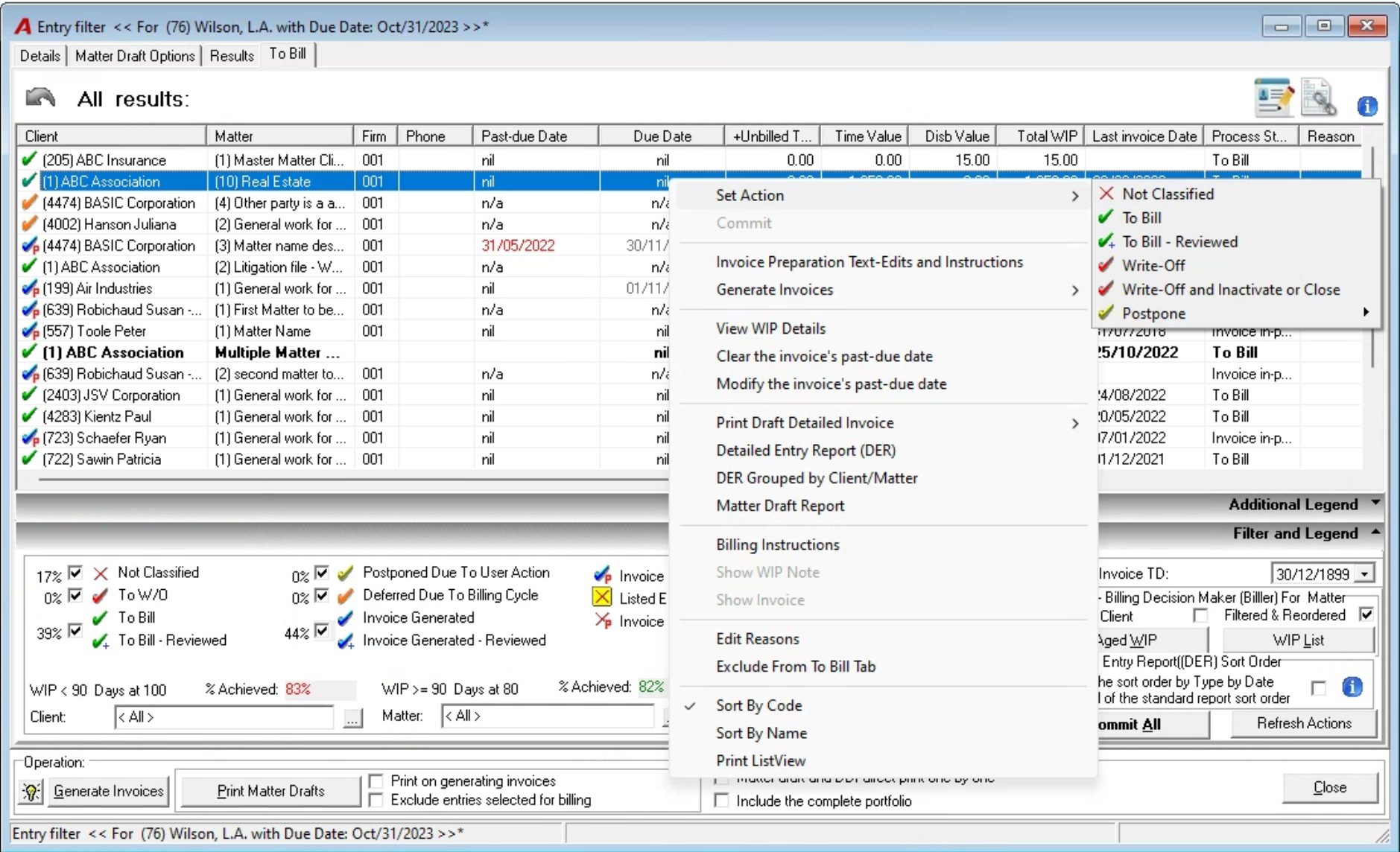Click the lightbulb icon beside Generate Invoices

point(31,791)
